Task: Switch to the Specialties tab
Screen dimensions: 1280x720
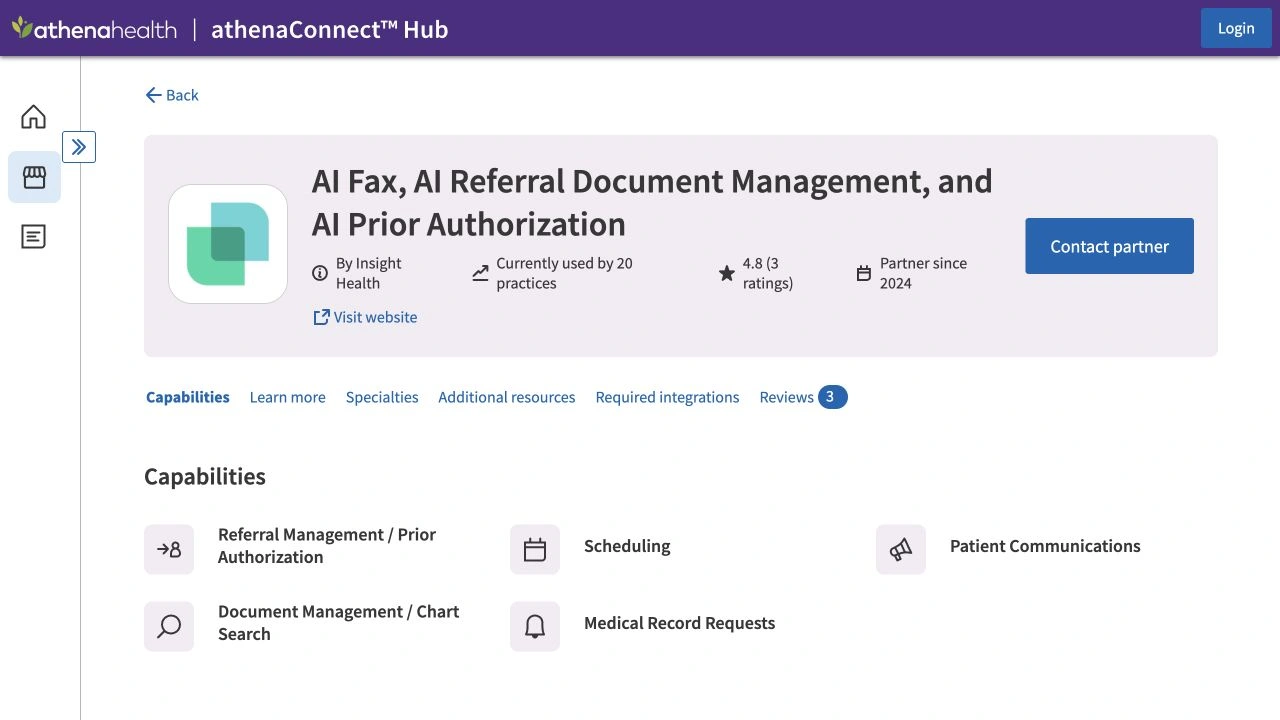Action: point(382,397)
